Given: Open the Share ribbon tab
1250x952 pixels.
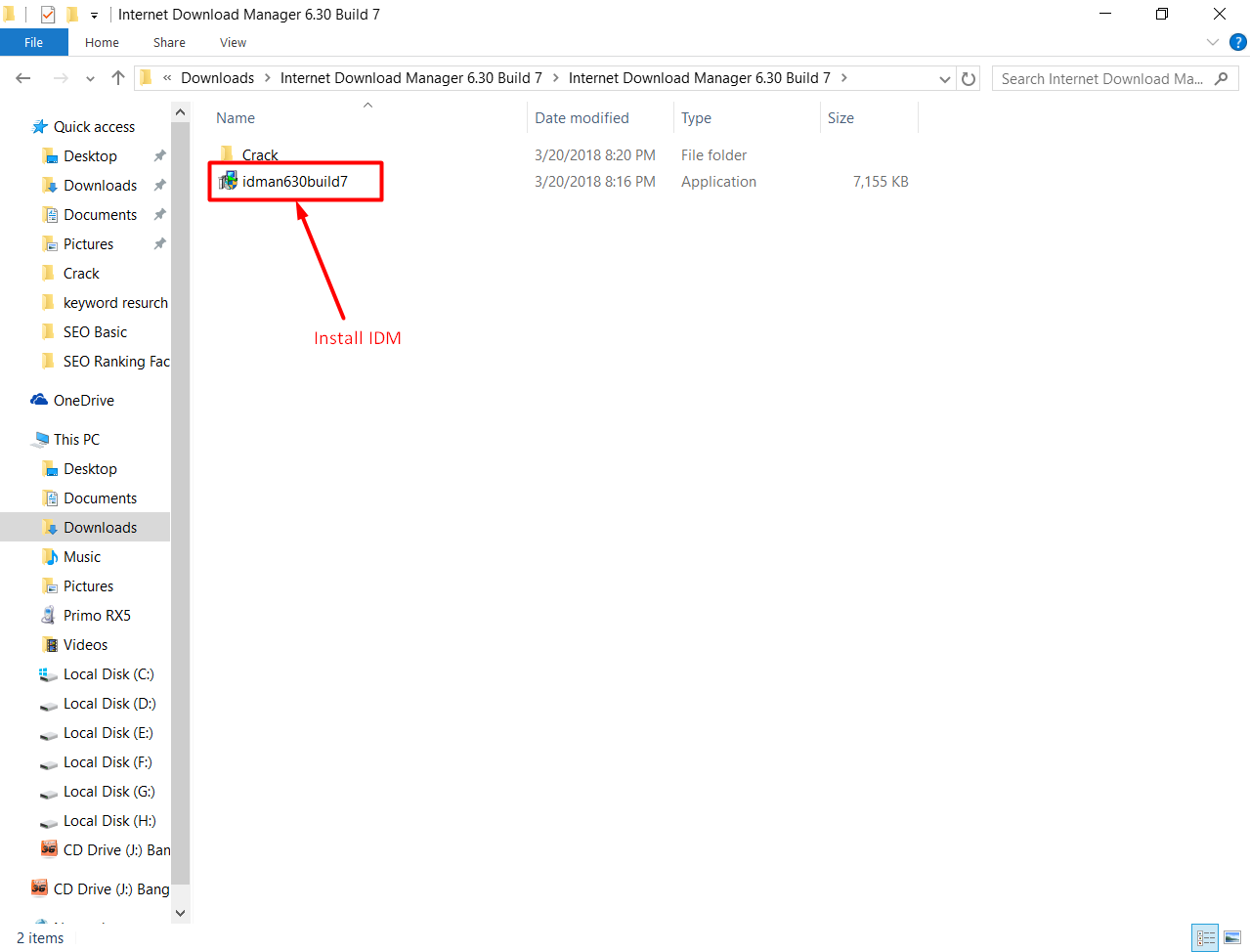Looking at the screenshot, I should [x=169, y=42].
